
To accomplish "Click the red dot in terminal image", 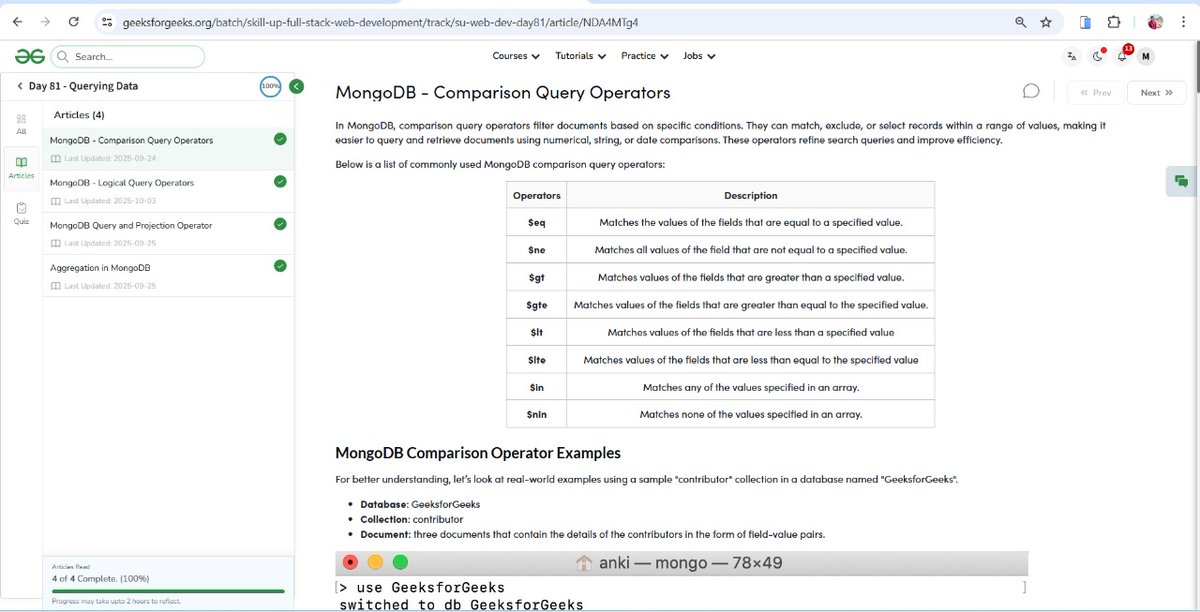I will click(x=350, y=562).
